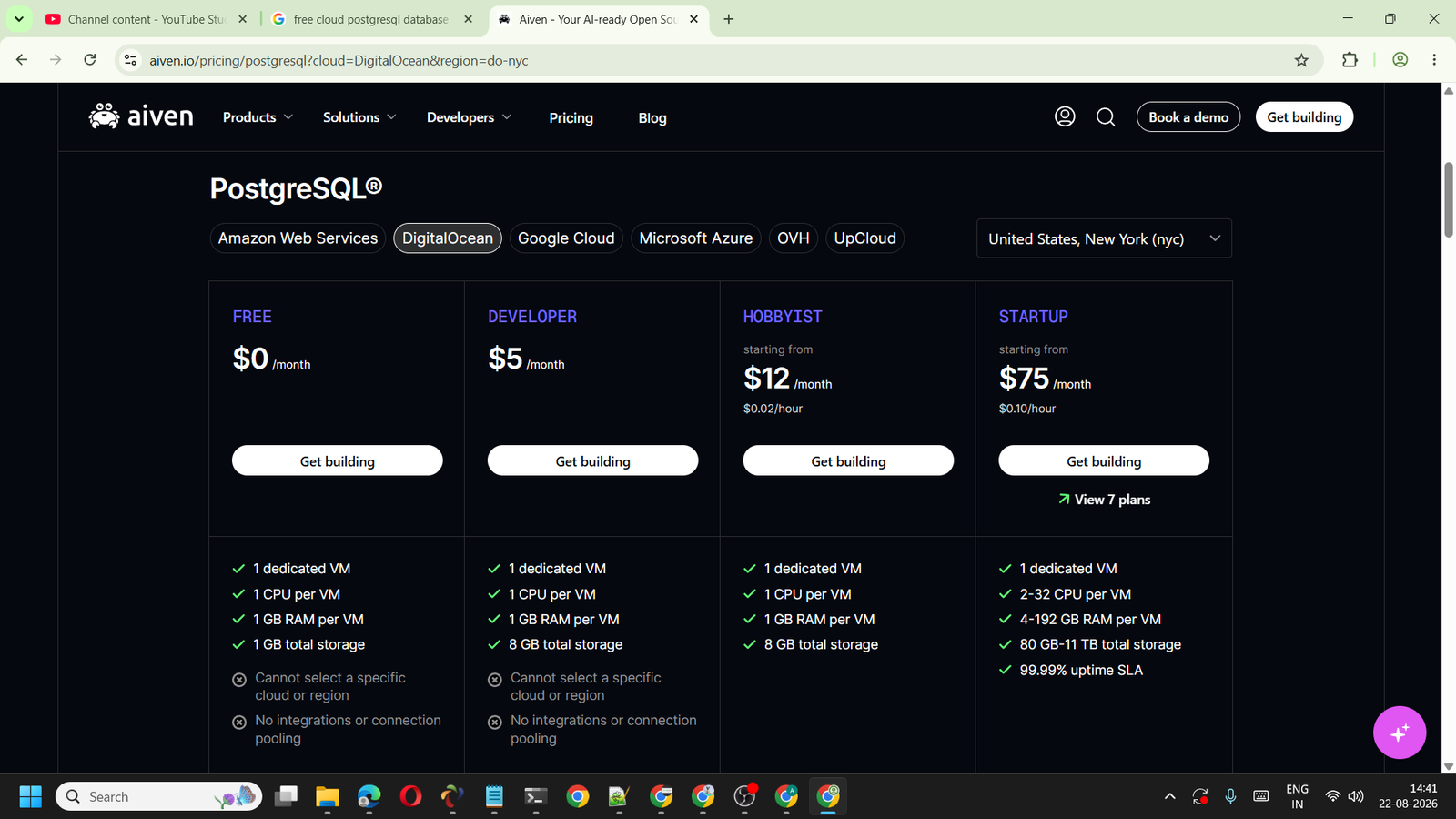The height and width of the screenshot is (819, 1456).
Task: Open site search magnifier icon
Action: [1106, 116]
